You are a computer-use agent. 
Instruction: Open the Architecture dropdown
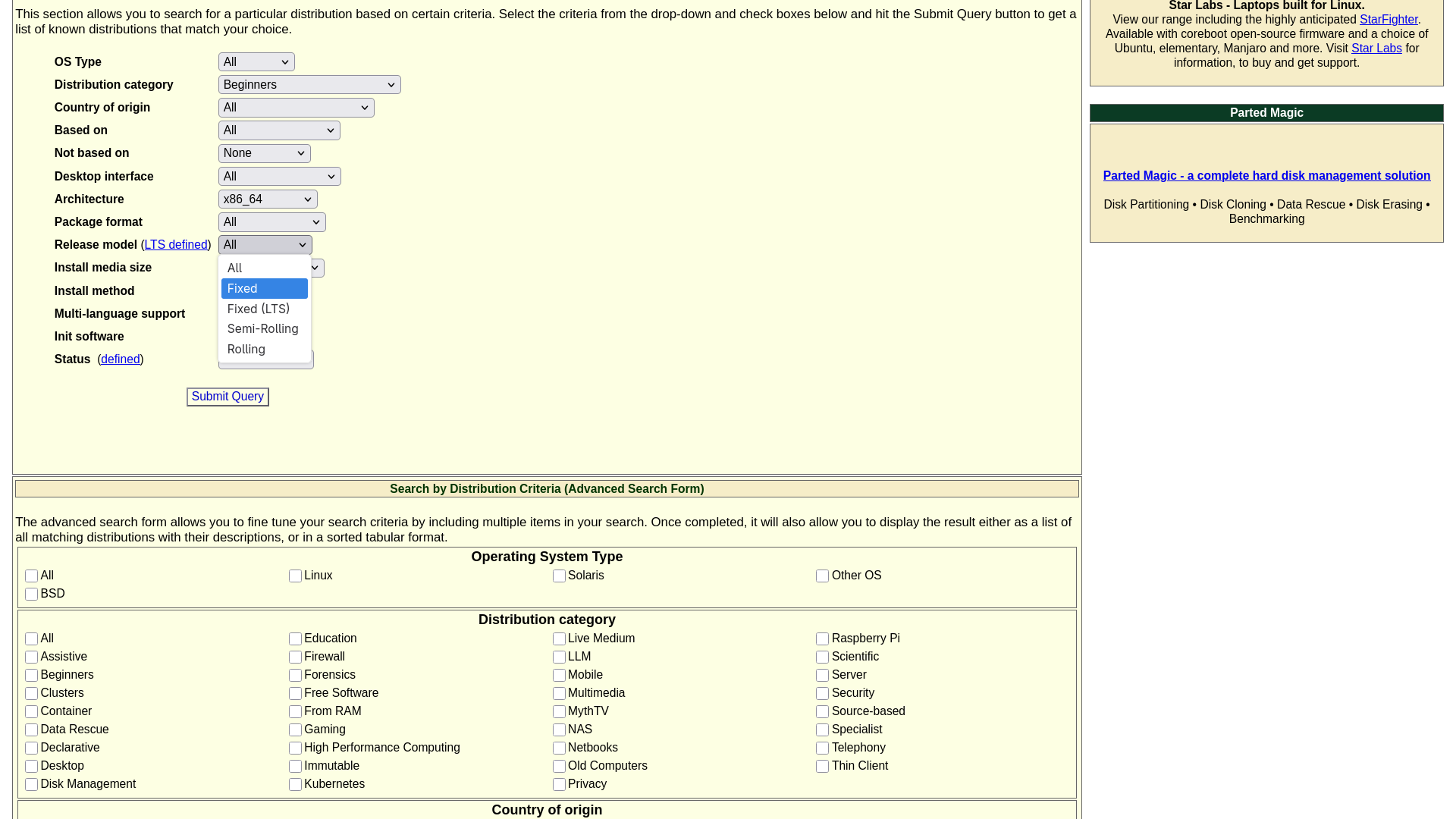[x=267, y=199]
